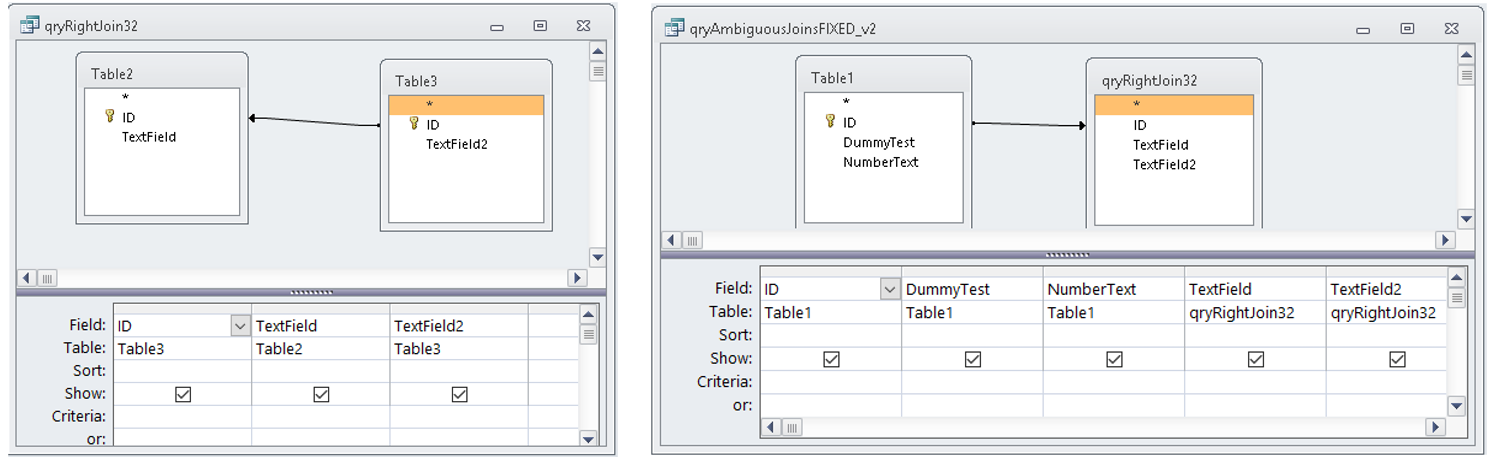Click the scroll up arrow in qryRightJoin32 design grid

pyautogui.click(x=588, y=316)
